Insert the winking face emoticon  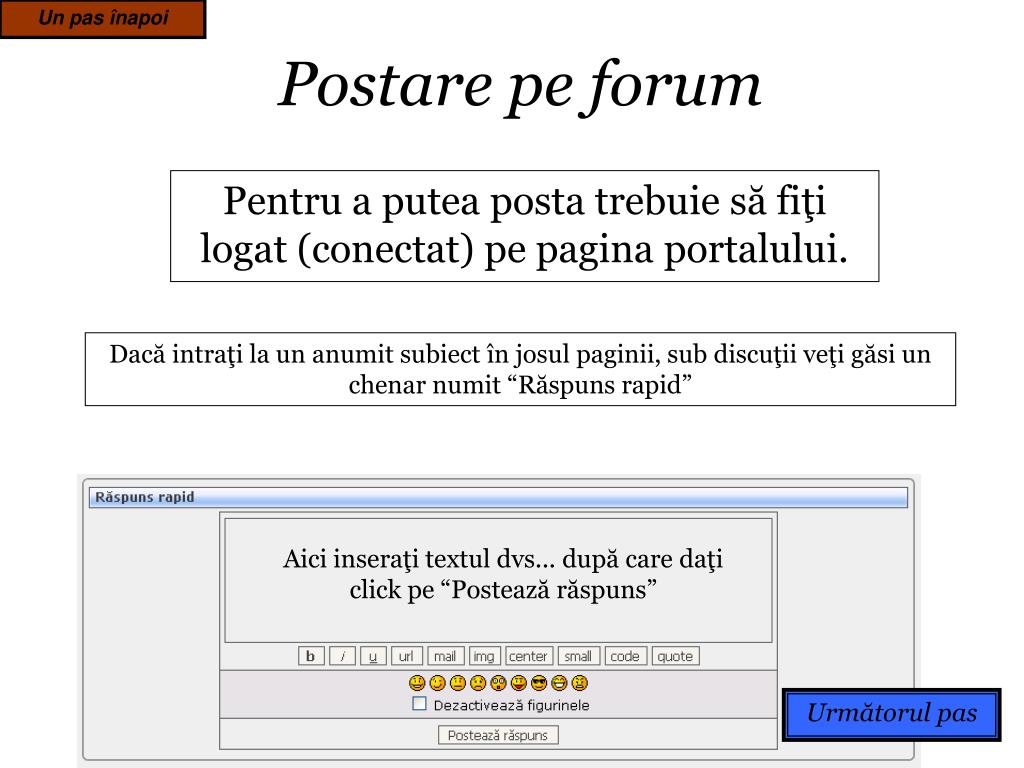(438, 683)
